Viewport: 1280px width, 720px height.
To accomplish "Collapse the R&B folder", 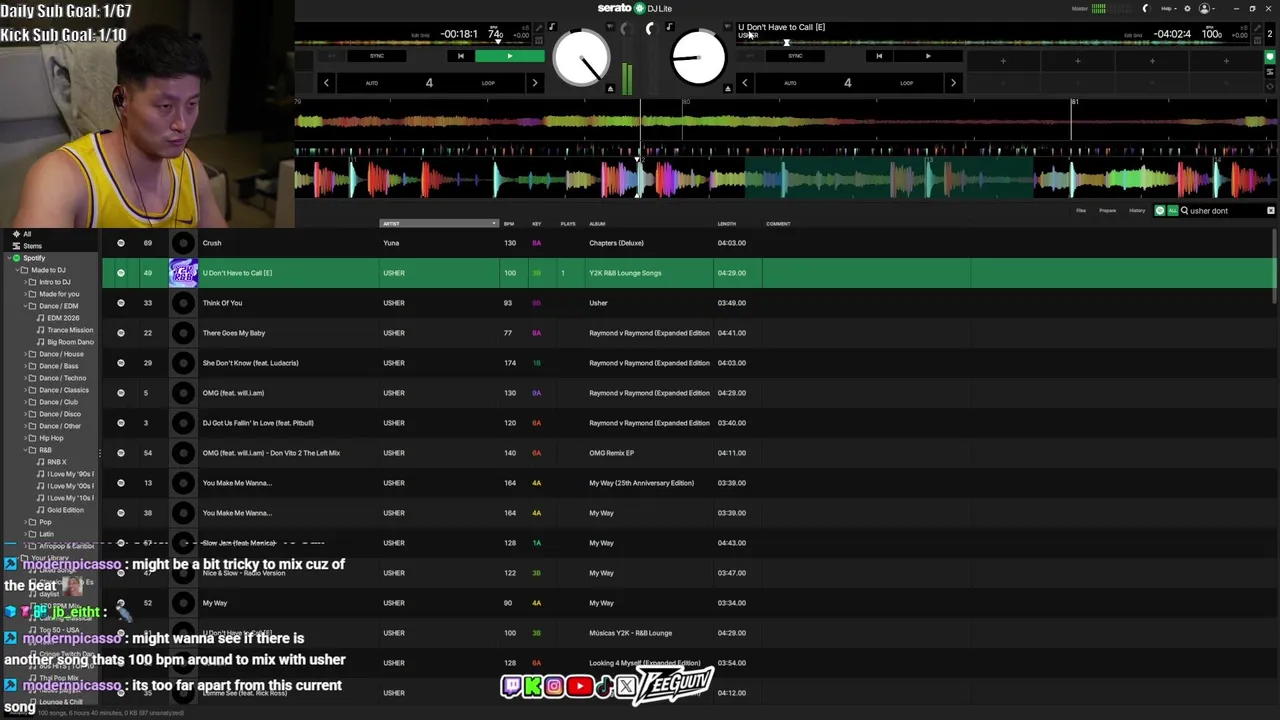I will coord(25,450).
